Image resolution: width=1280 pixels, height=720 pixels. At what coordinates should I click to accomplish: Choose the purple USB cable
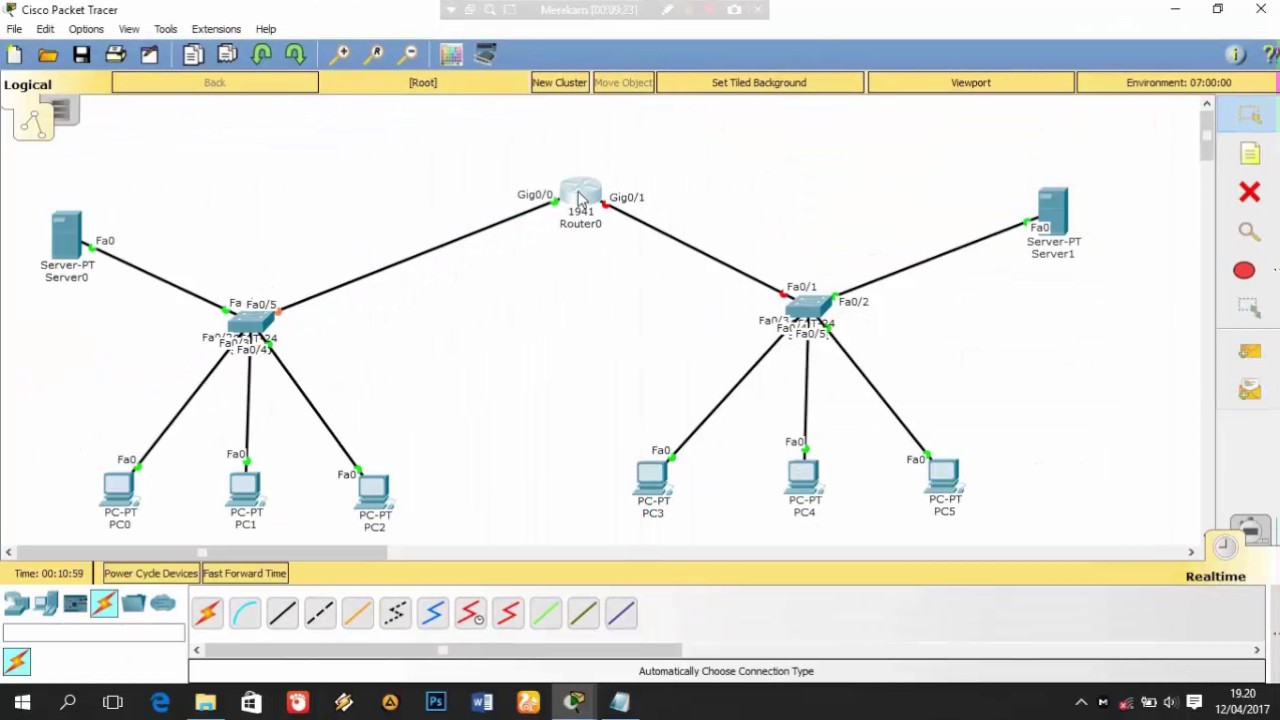pos(621,613)
